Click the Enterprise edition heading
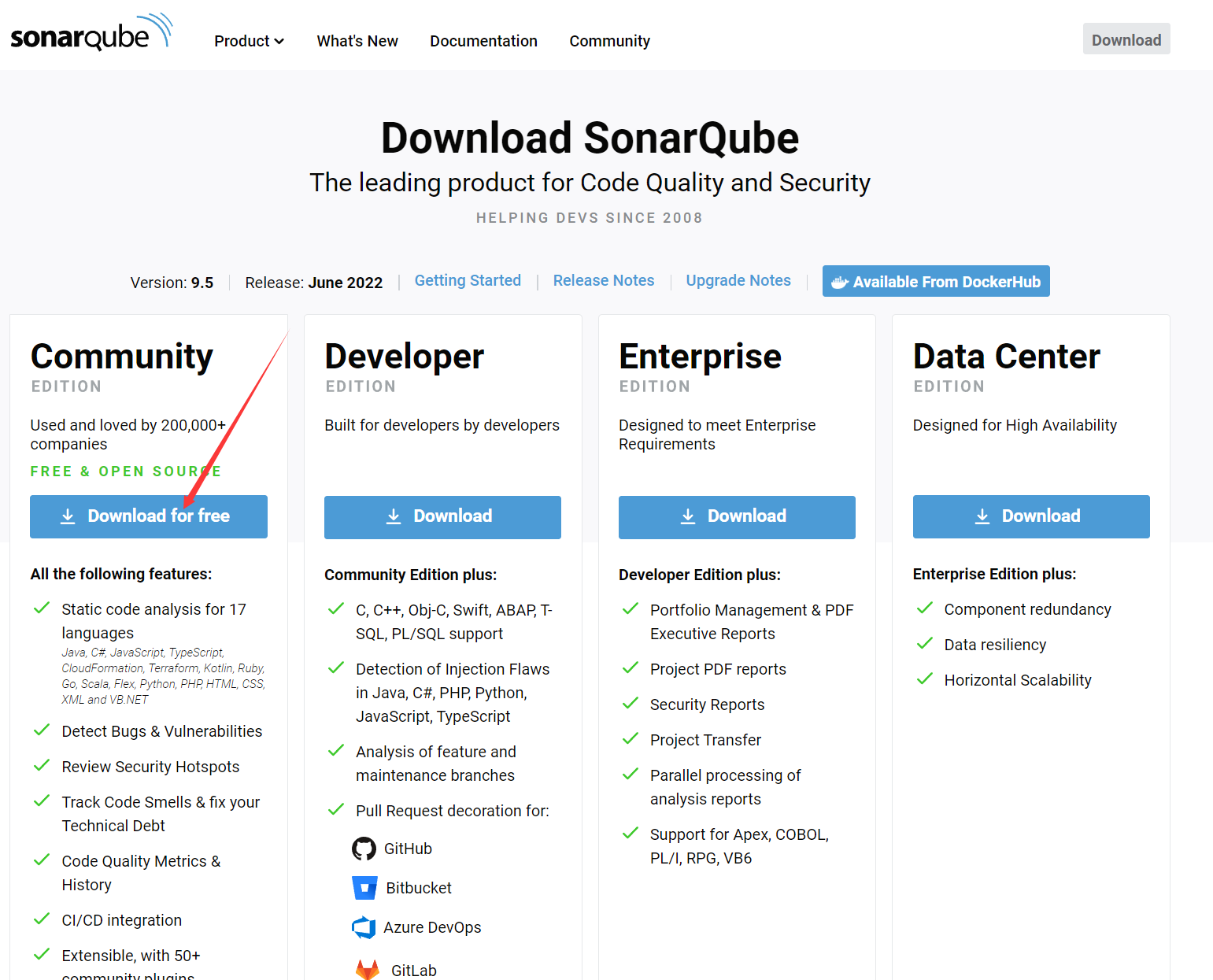Screen dimensions: 1213x980 701,357
